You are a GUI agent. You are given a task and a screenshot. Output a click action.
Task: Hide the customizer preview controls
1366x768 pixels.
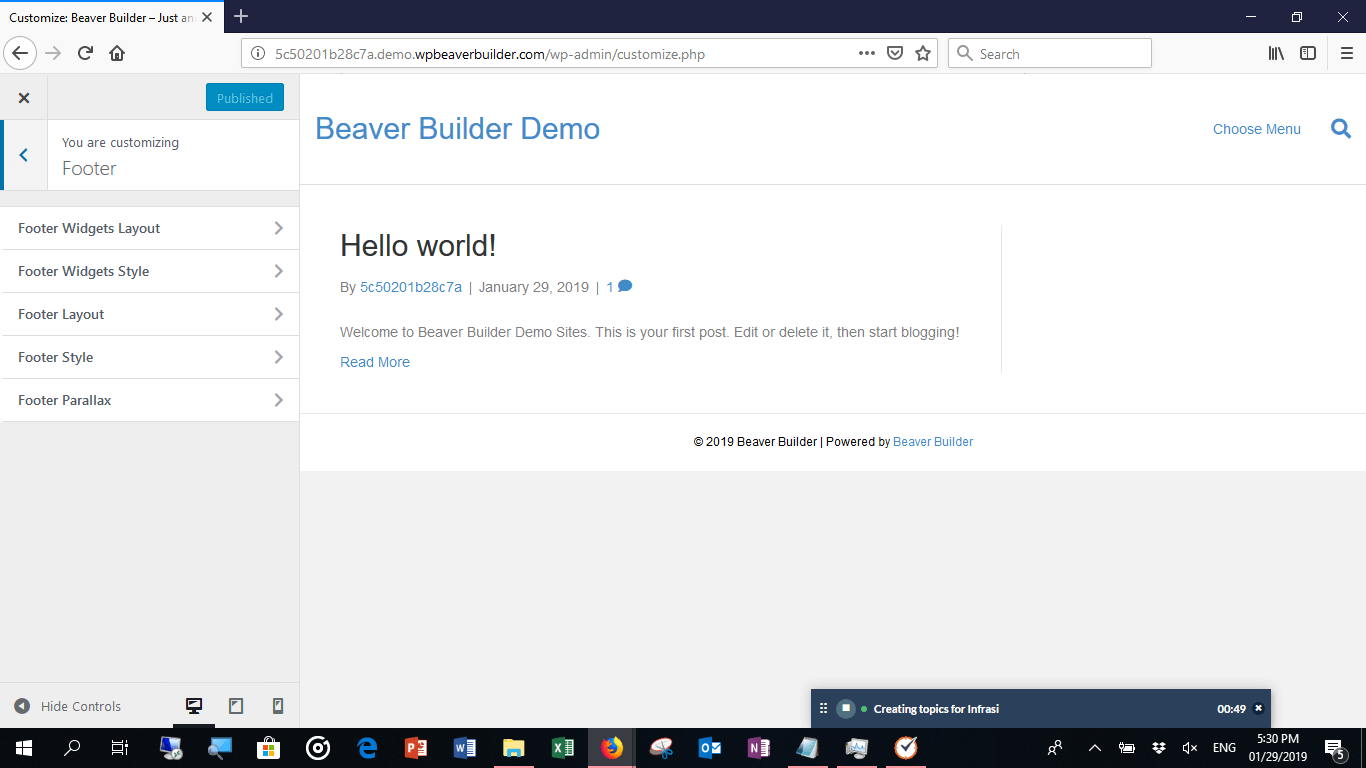[x=67, y=706]
